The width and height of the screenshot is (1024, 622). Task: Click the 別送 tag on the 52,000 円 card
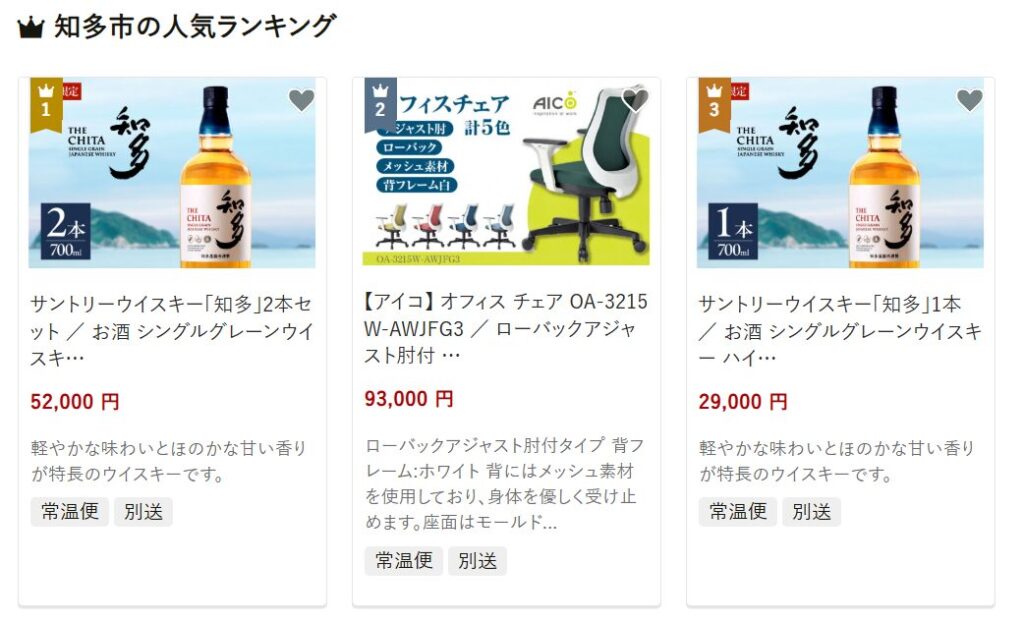(x=144, y=511)
